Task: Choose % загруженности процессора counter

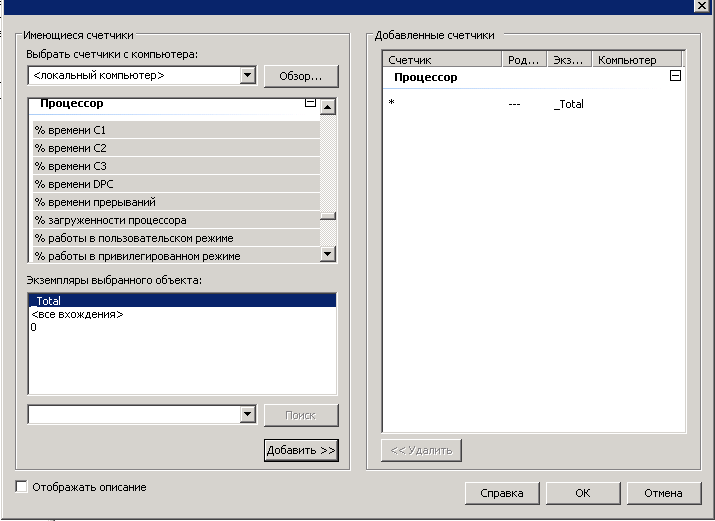Action: pos(110,220)
